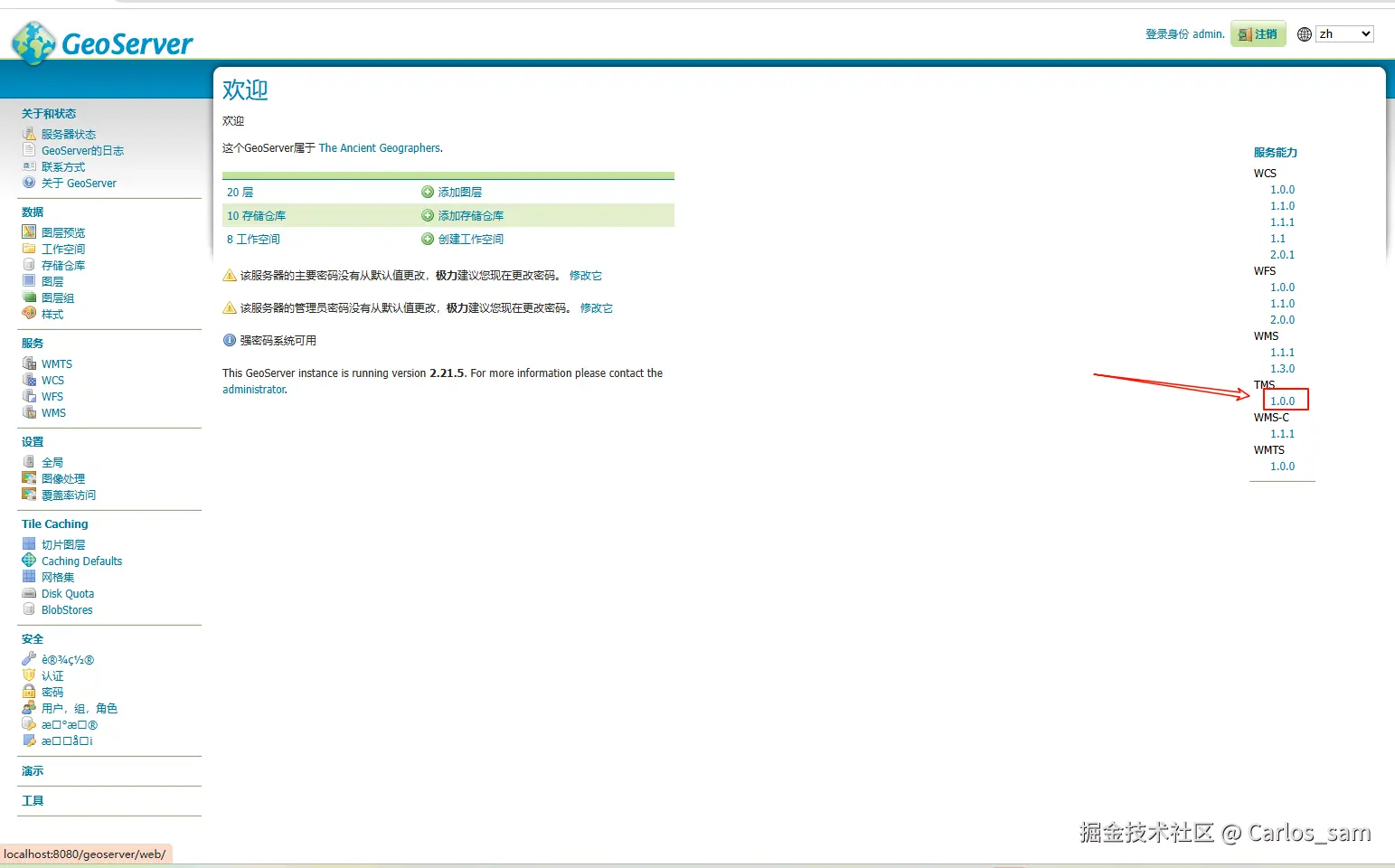This screenshot has width=1395, height=868.
Task: Click Caching Defaults globe icon
Action: coord(29,561)
